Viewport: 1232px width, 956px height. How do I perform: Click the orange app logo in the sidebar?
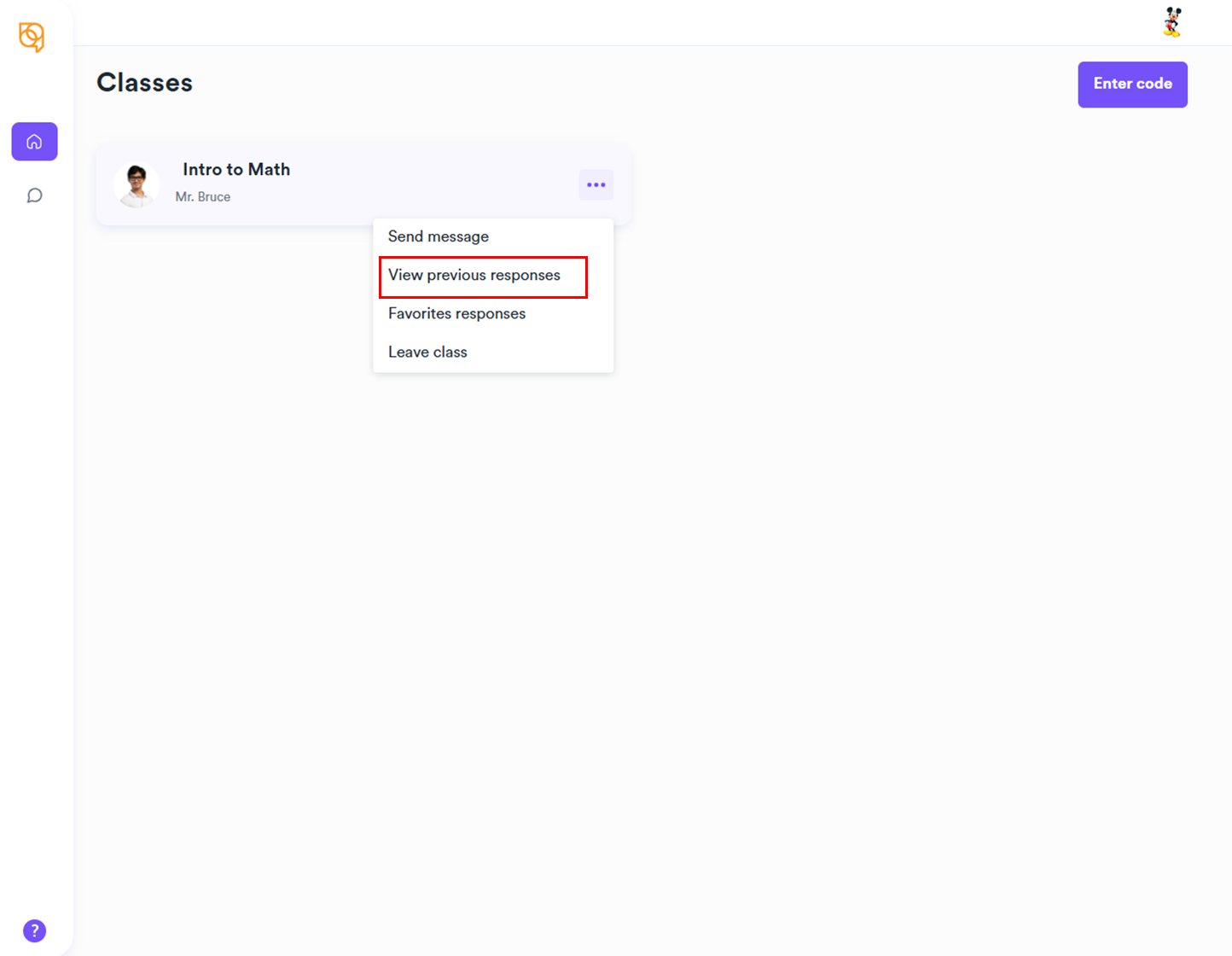coord(32,37)
